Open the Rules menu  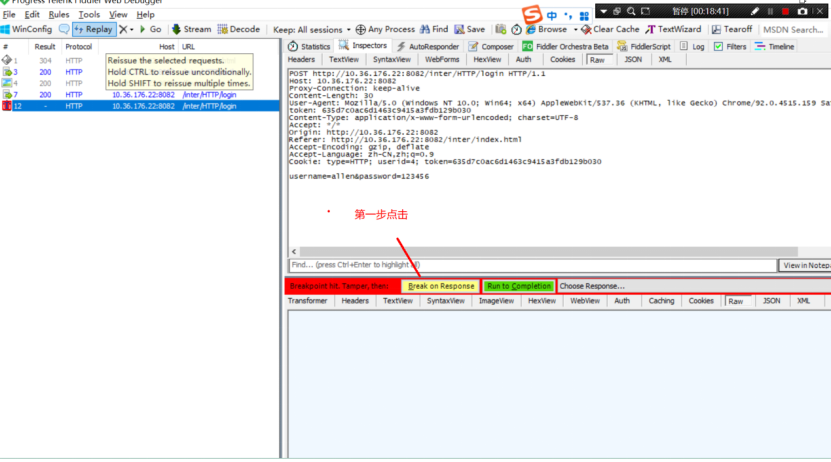pos(59,14)
